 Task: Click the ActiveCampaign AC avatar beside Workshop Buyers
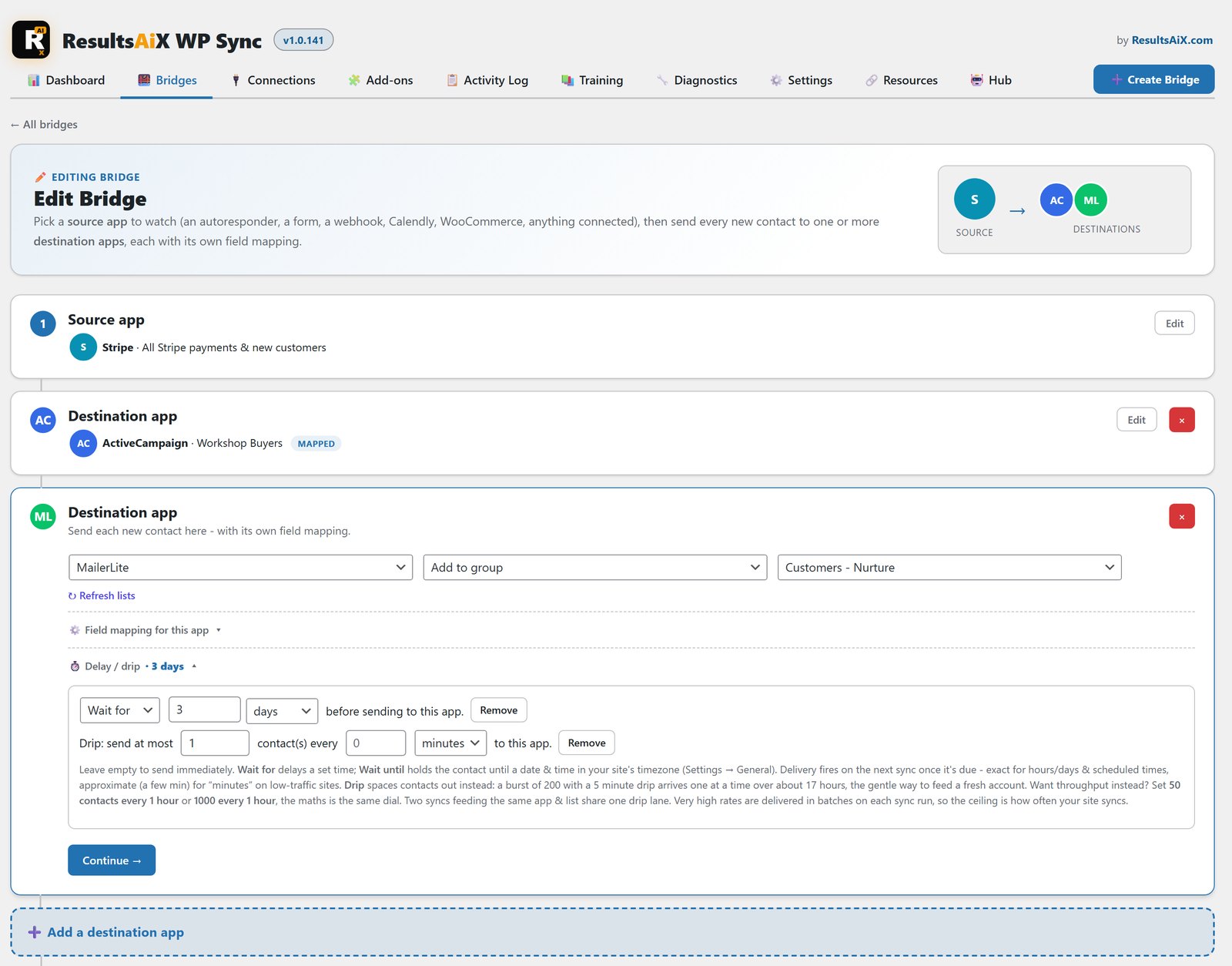(x=83, y=444)
